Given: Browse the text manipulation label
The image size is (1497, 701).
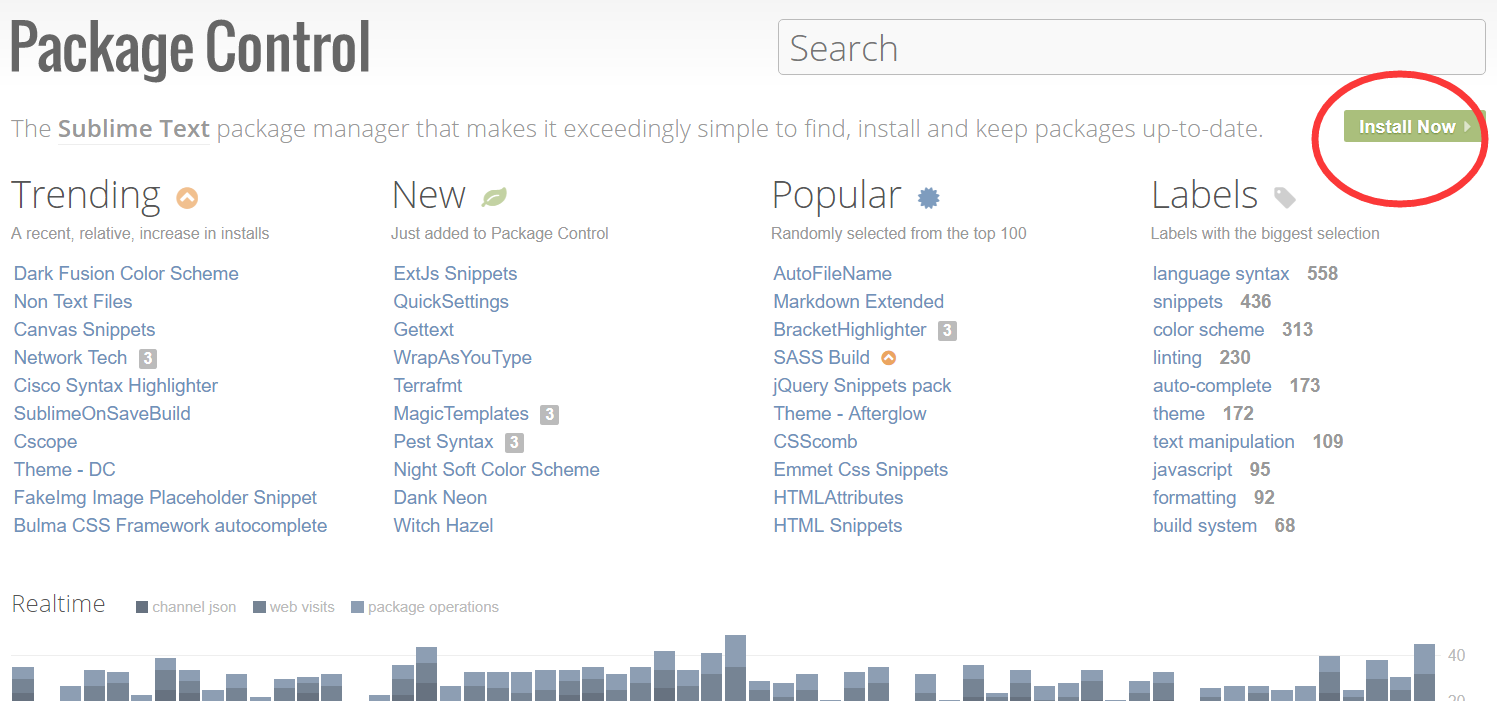Looking at the screenshot, I should point(1224,442).
